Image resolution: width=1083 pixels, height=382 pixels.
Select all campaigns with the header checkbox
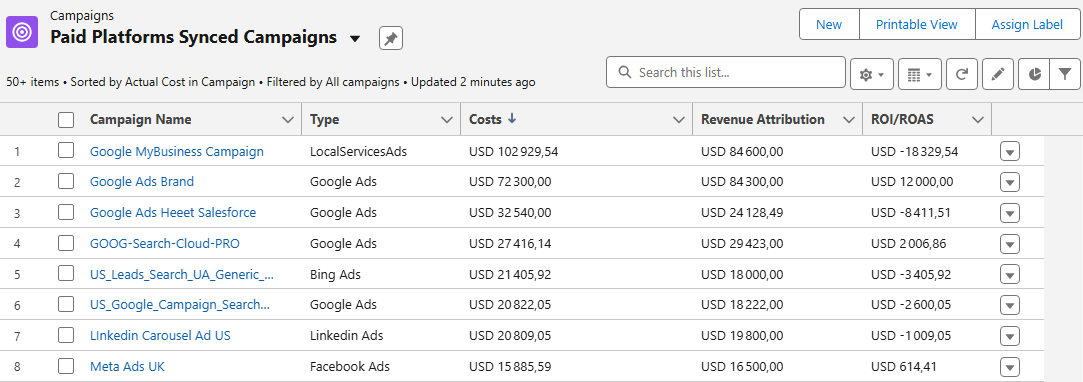[66, 120]
